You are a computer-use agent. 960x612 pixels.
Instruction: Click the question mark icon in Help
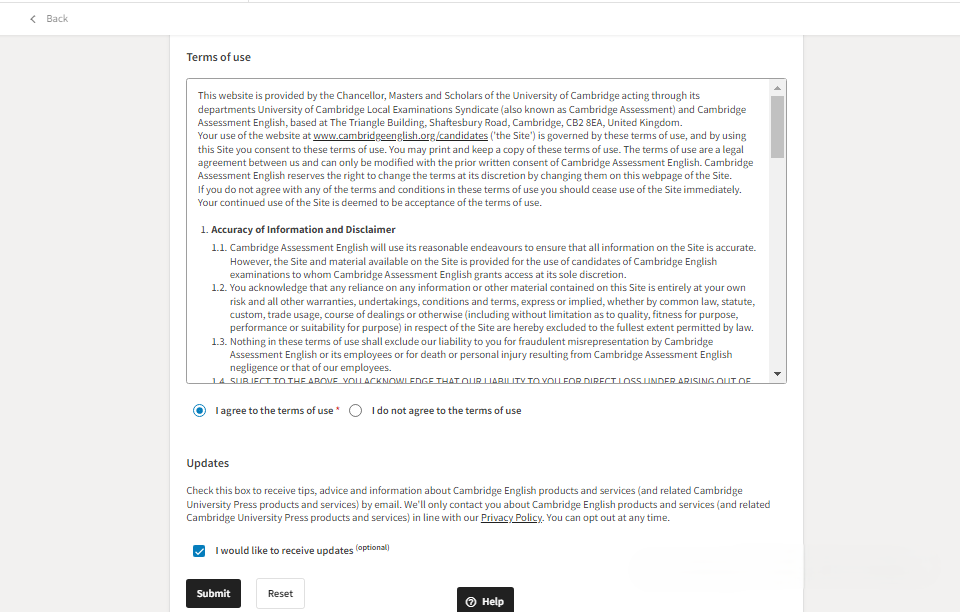click(471, 601)
